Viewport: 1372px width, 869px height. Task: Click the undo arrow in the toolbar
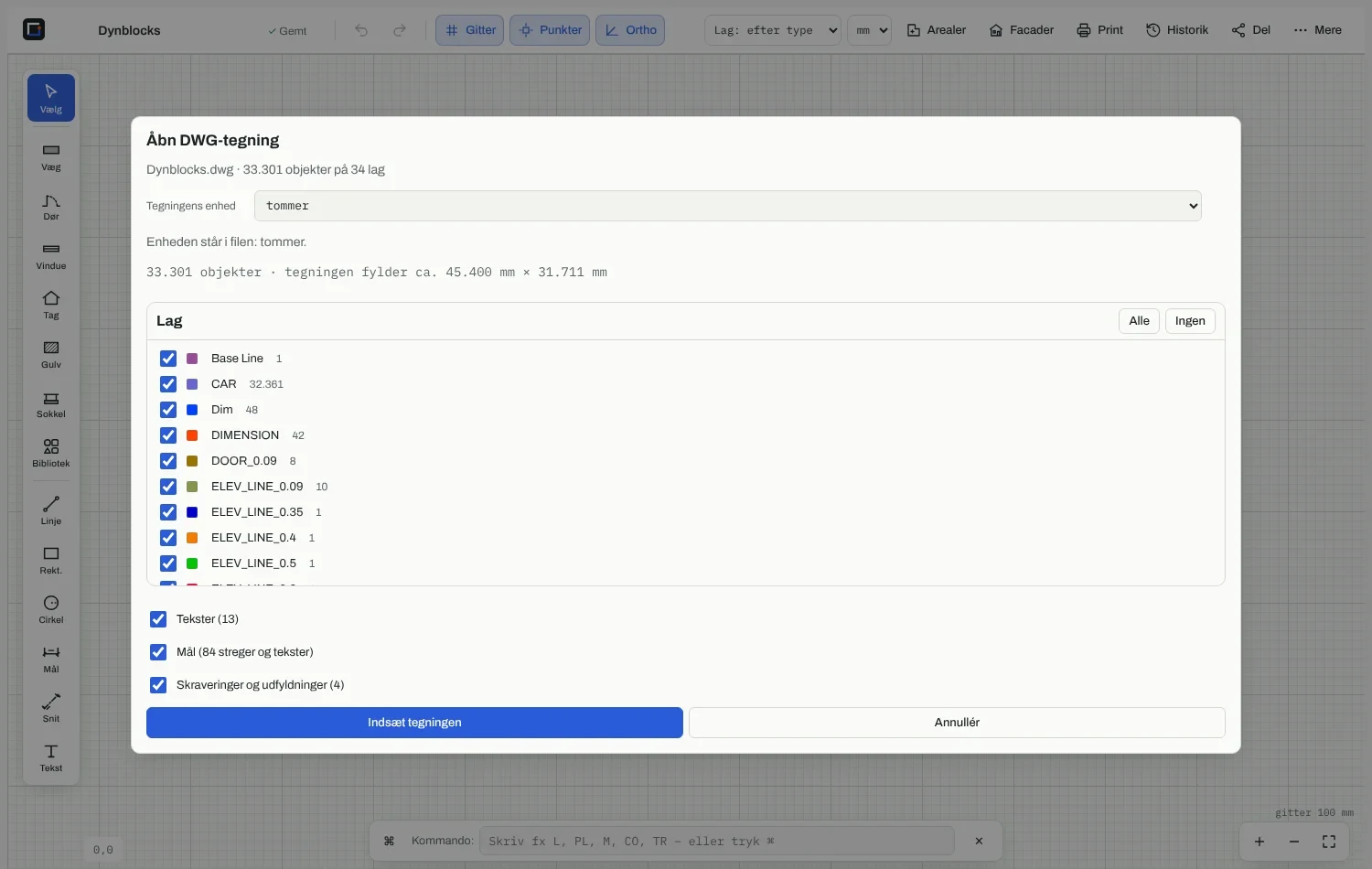[x=361, y=30]
